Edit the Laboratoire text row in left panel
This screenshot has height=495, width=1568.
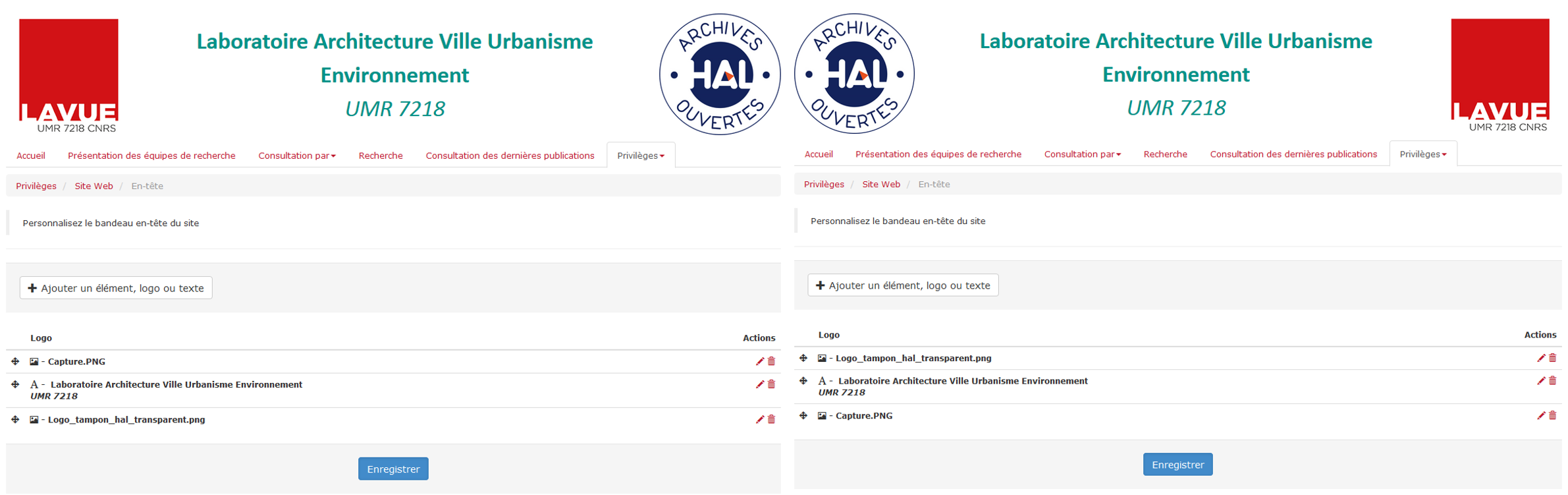[x=760, y=384]
